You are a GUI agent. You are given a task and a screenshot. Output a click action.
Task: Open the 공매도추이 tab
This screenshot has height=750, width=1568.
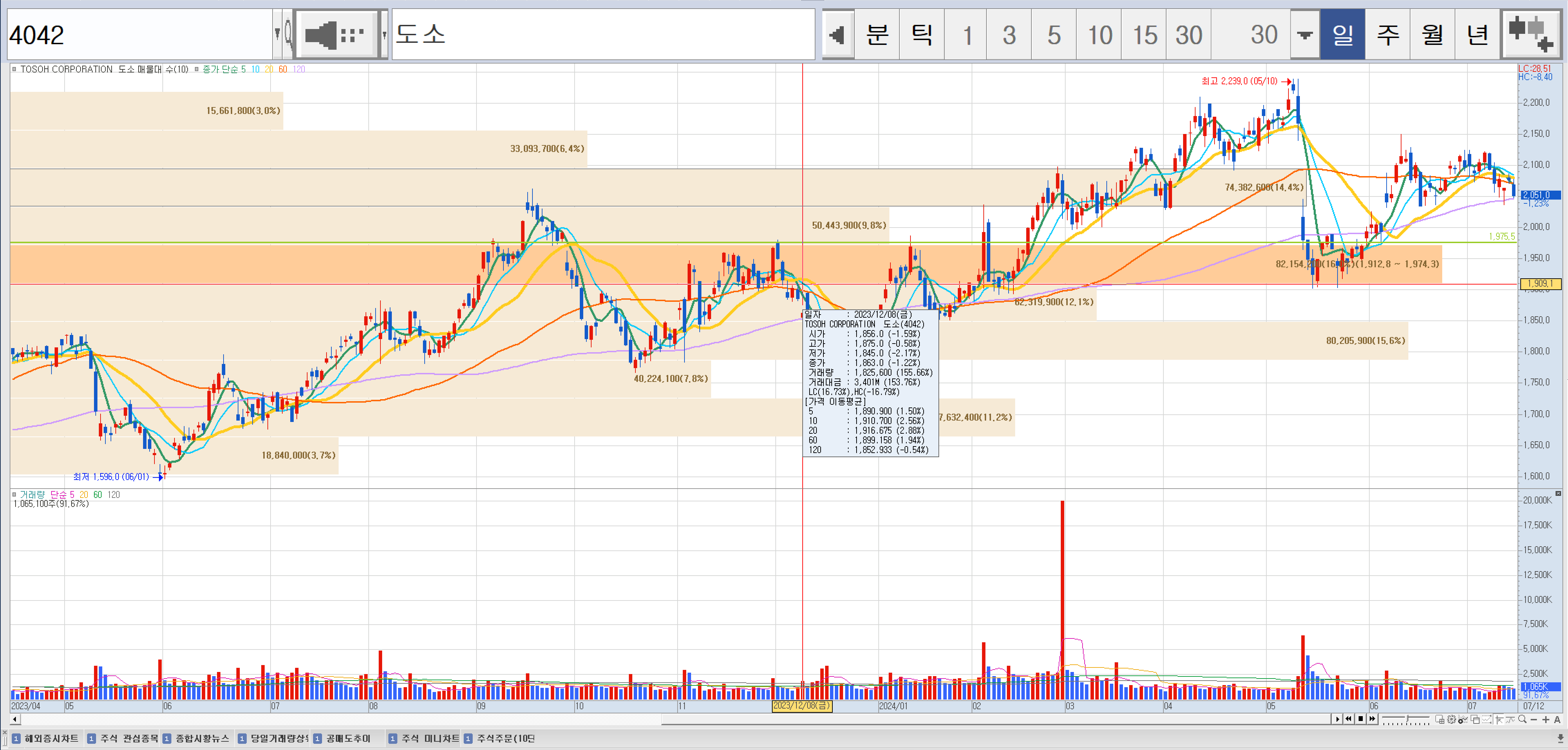[x=343, y=739]
